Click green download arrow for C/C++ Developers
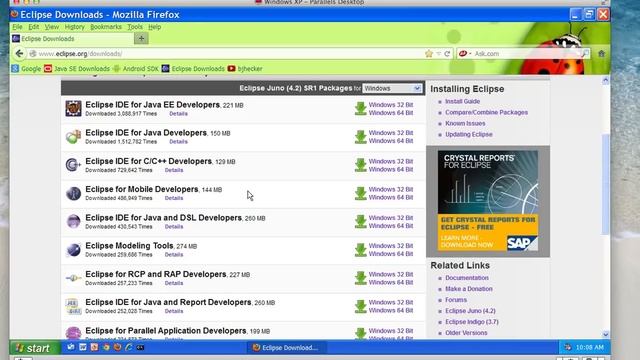This screenshot has height=360, width=640. [x=360, y=165]
